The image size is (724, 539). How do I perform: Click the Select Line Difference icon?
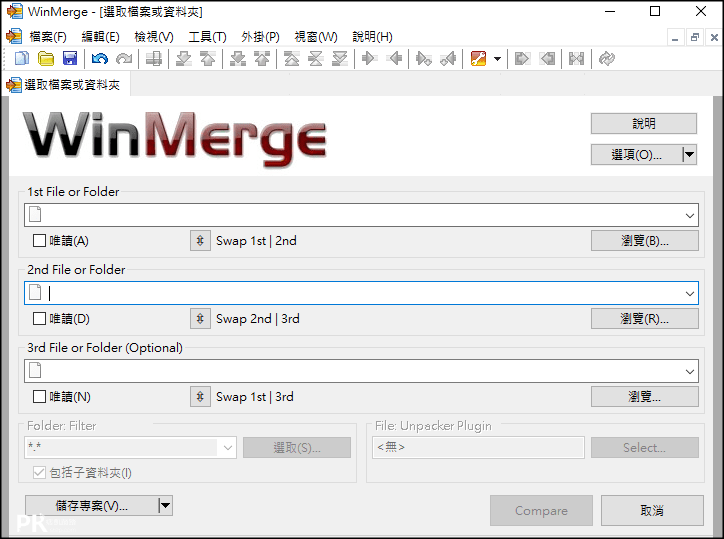pyautogui.click(x=154, y=59)
